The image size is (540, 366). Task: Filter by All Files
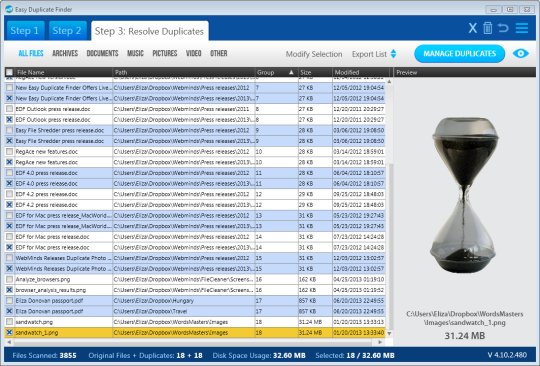pos(31,53)
